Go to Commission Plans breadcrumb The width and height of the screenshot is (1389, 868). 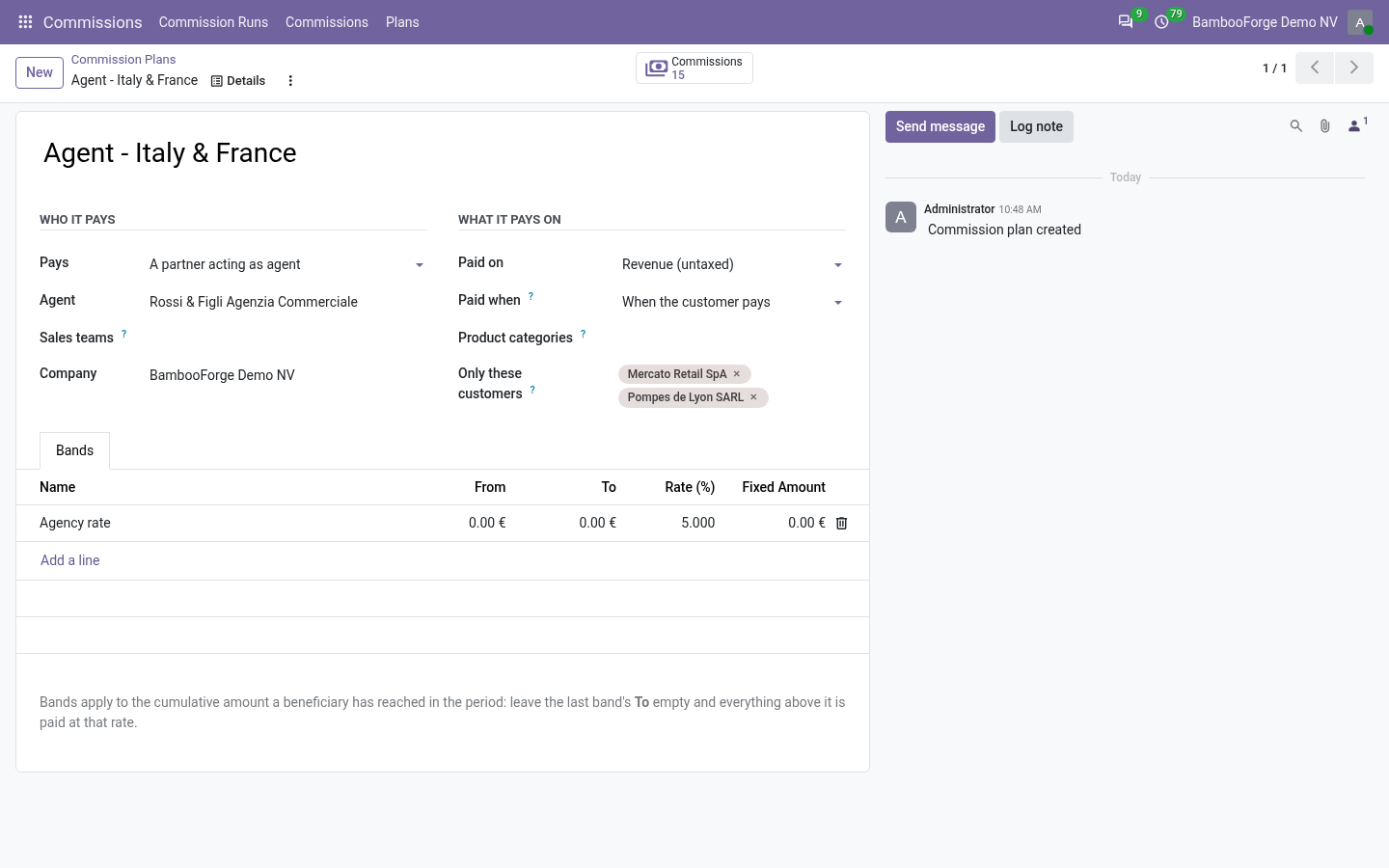(x=123, y=60)
